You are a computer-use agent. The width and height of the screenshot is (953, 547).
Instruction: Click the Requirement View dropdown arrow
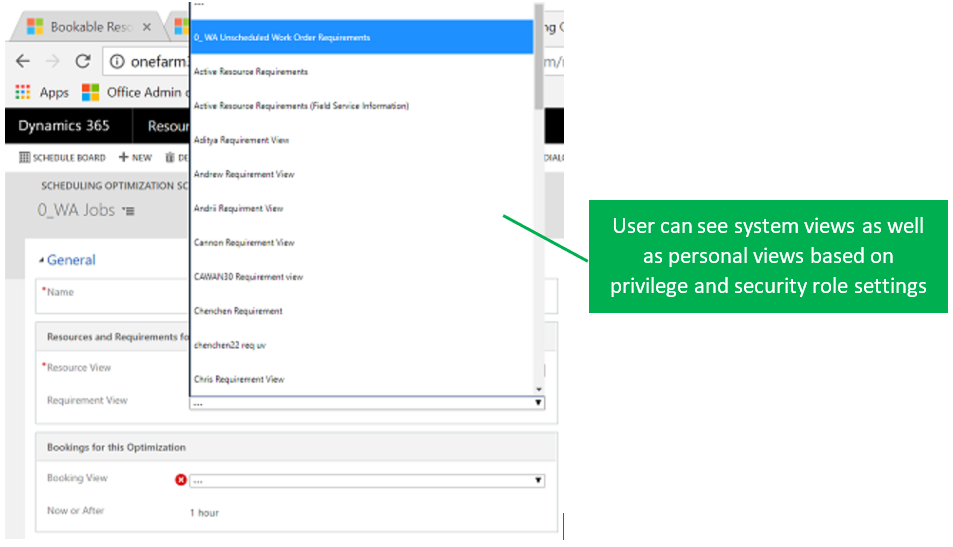[538, 403]
